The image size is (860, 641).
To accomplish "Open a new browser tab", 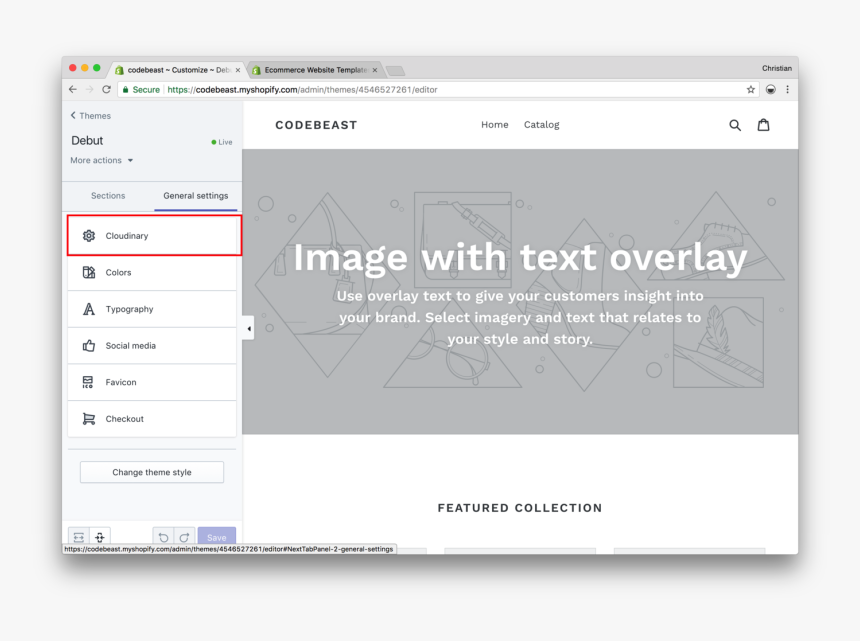I will pos(395,71).
